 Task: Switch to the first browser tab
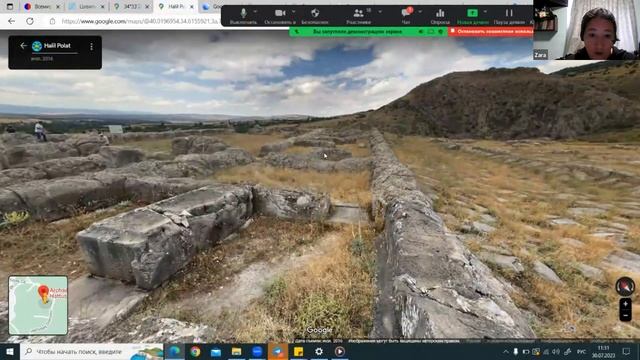coord(41,7)
